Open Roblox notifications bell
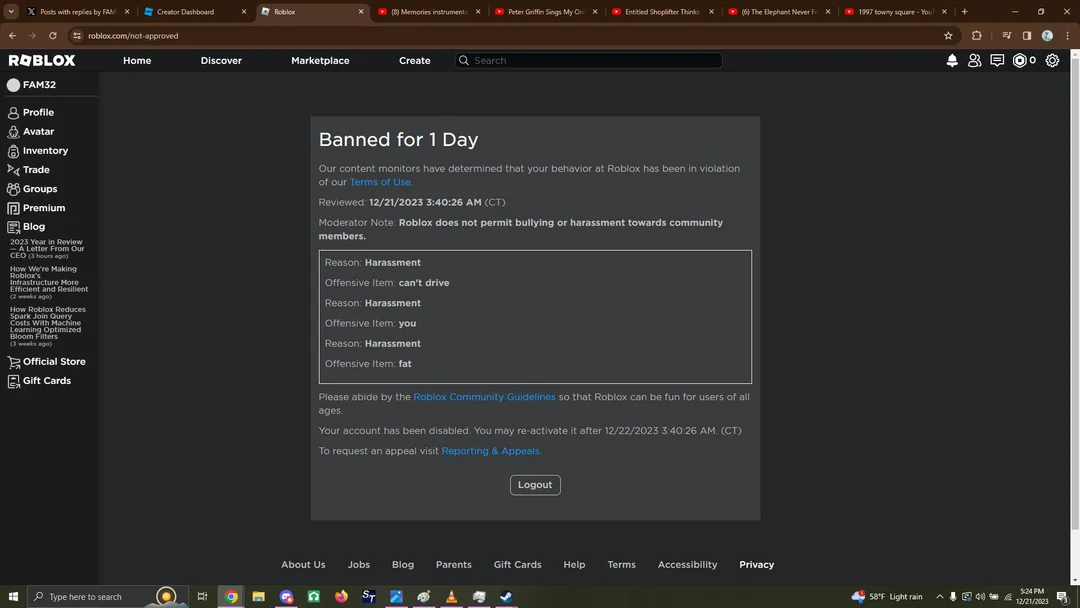Viewport: 1080px width, 608px height. pos(951,60)
